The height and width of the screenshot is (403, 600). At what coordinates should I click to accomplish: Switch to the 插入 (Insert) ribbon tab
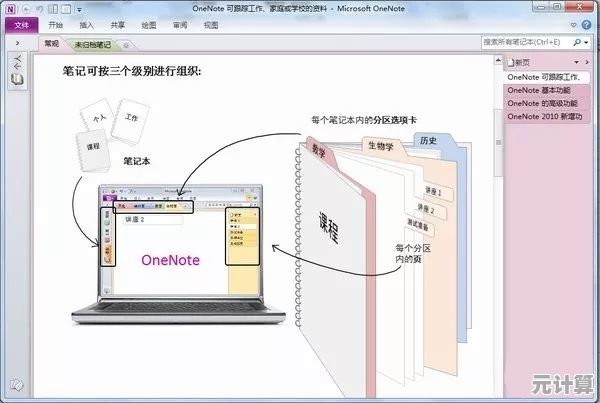87,26
